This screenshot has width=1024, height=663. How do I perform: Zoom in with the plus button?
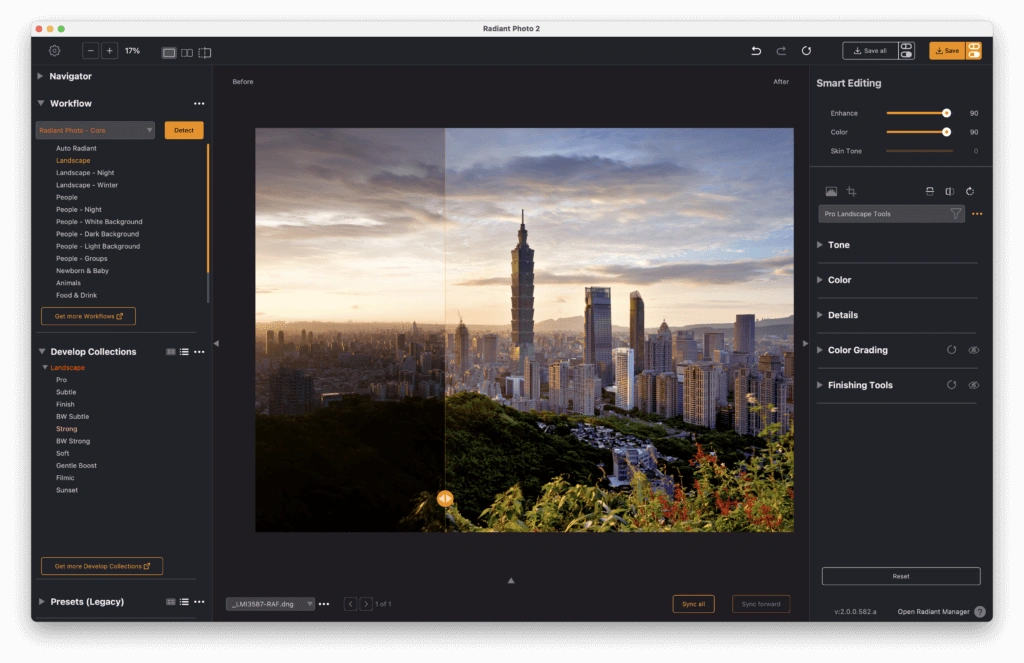109,51
